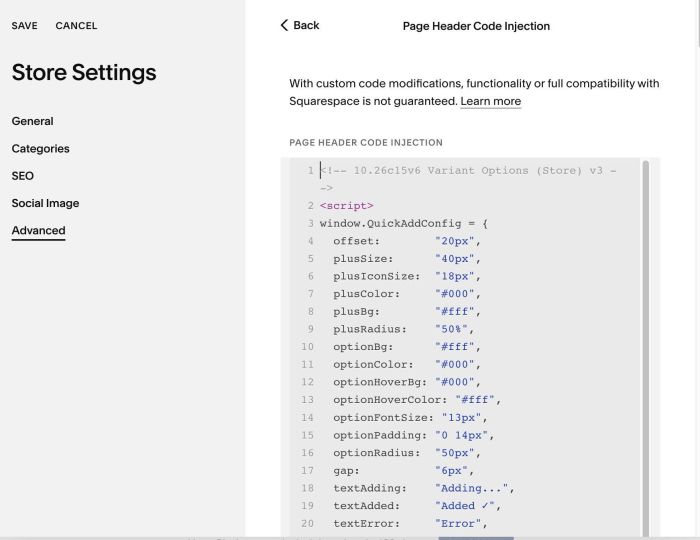Click the plusIconSize property name
Viewport: 700px width, 540px height.
pos(377,276)
